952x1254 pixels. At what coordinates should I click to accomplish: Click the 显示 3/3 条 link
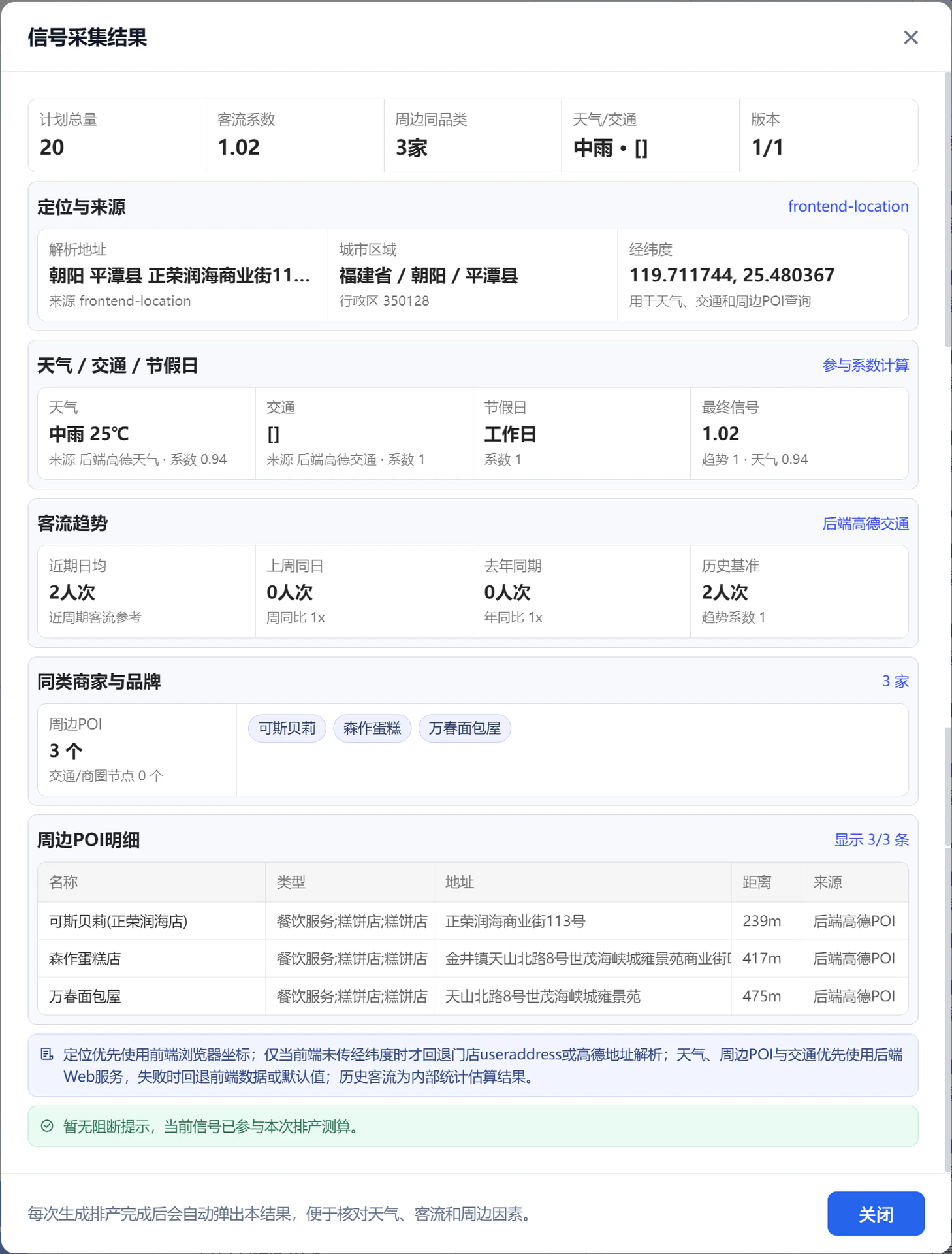tap(872, 840)
